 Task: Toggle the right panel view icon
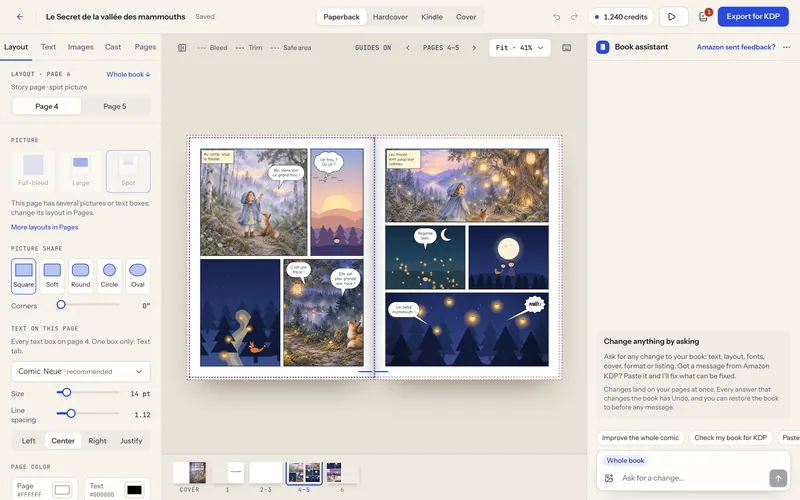pos(566,47)
